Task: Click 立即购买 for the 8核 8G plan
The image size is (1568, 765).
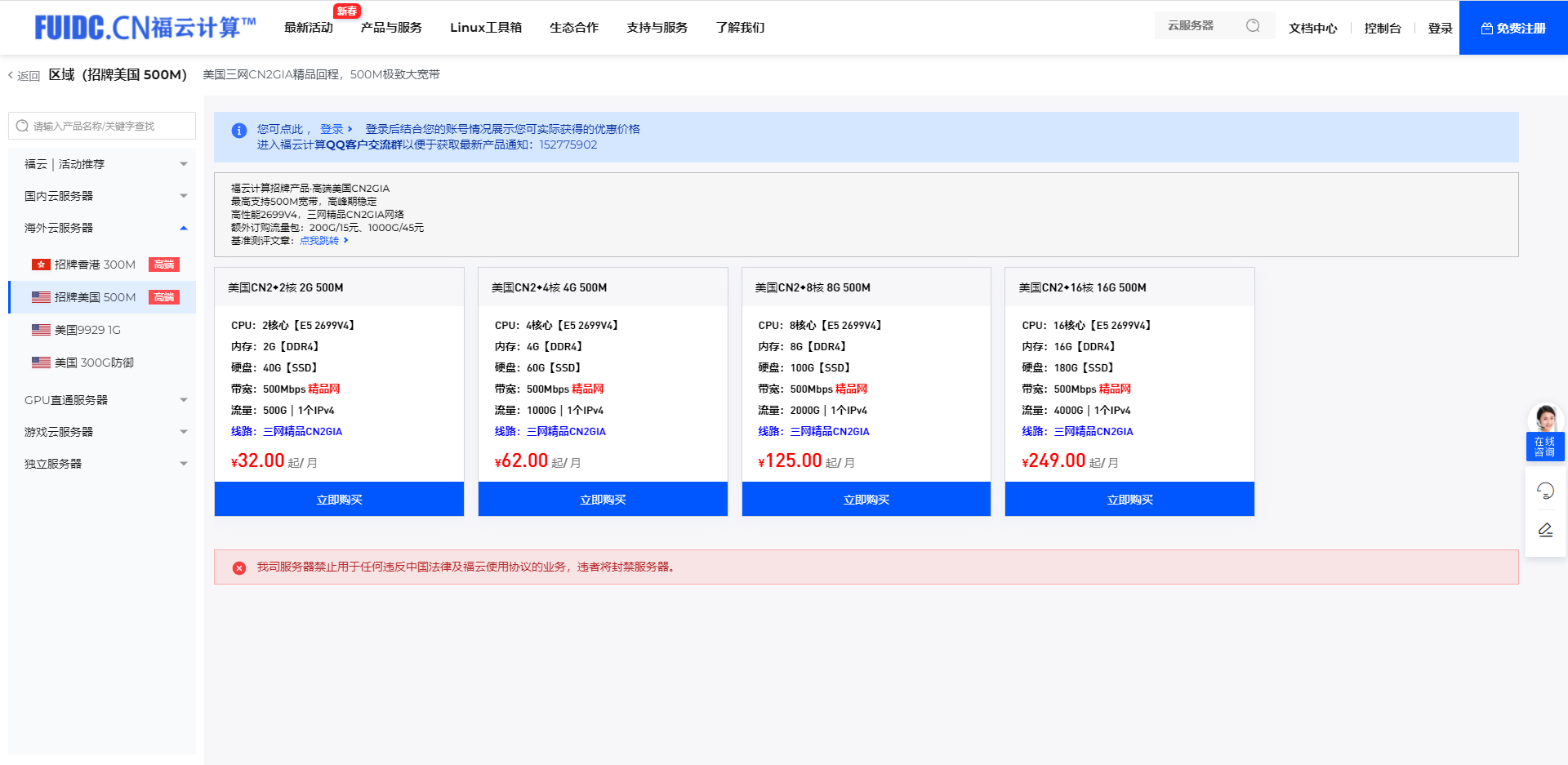Action: pos(866,499)
